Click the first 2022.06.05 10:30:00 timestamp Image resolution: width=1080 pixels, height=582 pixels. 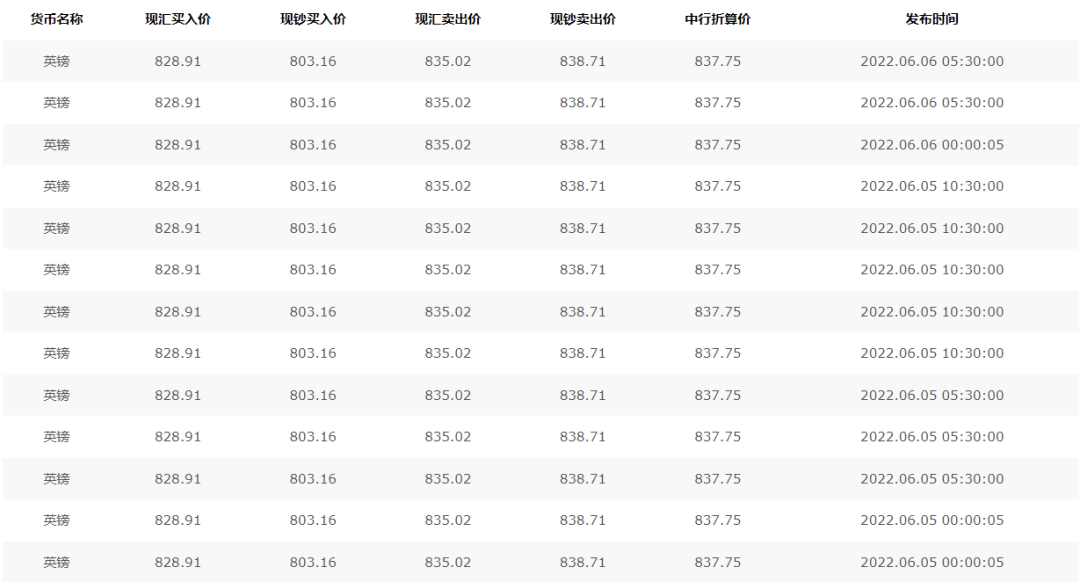[x=932, y=186]
